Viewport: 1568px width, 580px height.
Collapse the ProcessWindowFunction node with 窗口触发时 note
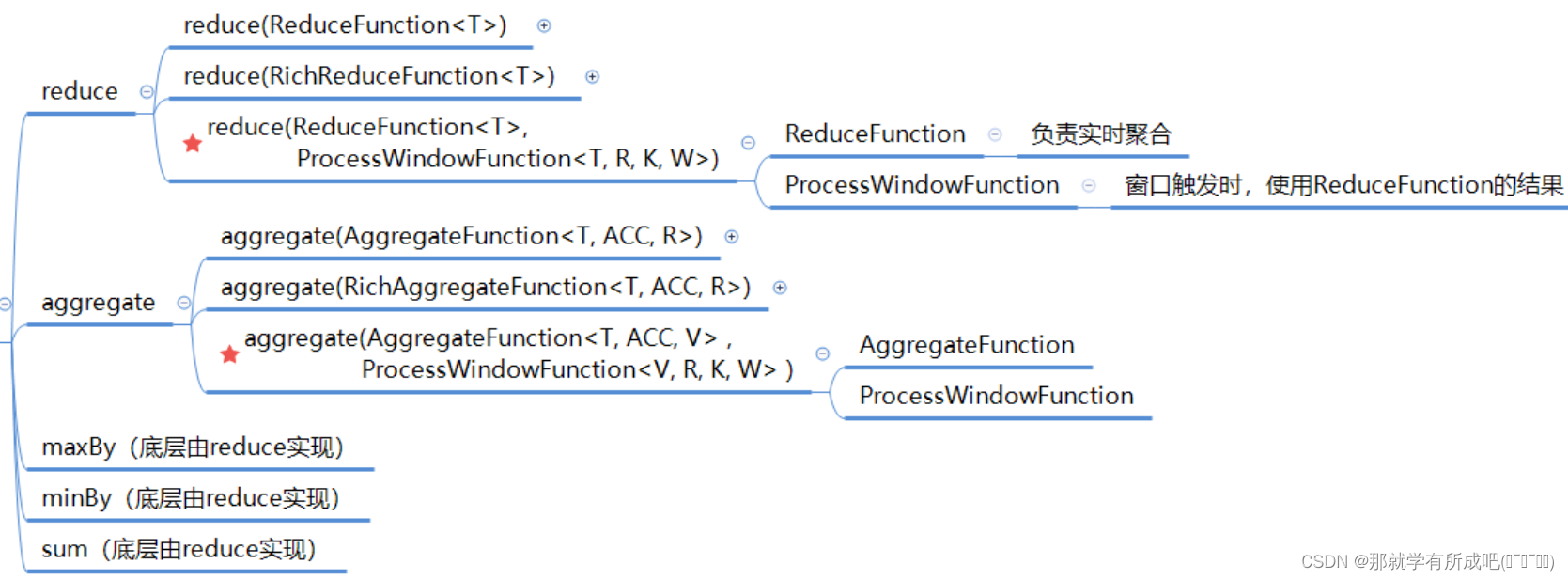click(1089, 186)
